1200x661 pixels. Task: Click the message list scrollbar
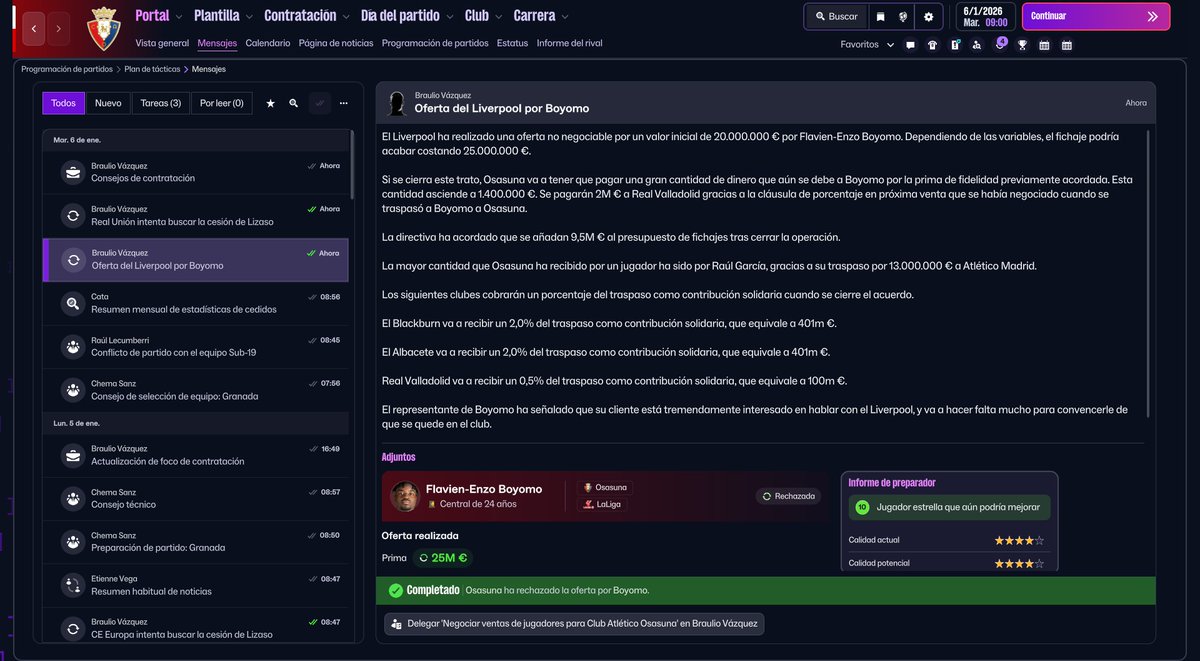pyautogui.click(x=351, y=165)
